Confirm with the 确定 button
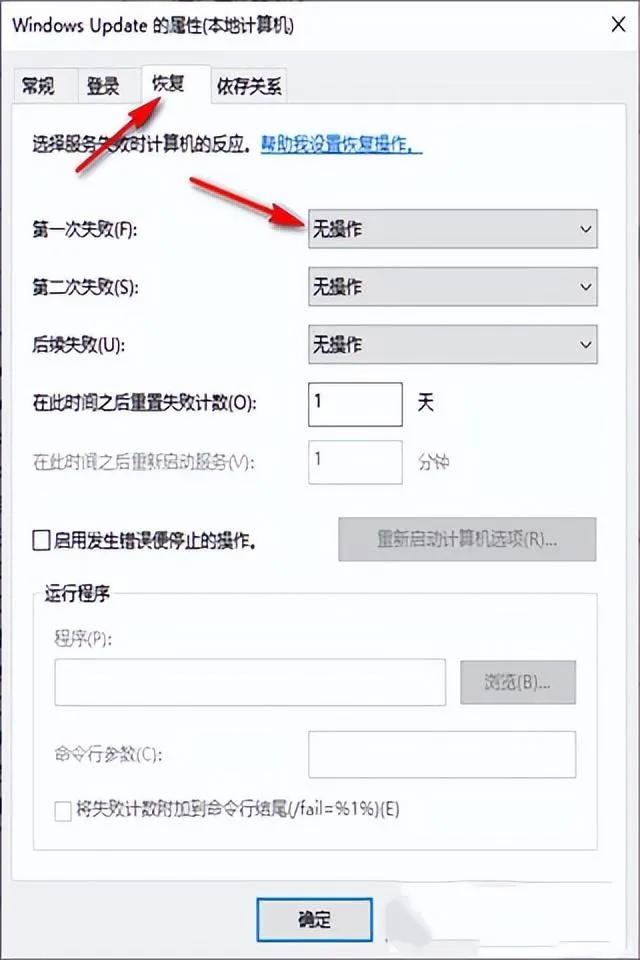 pyautogui.click(x=314, y=919)
